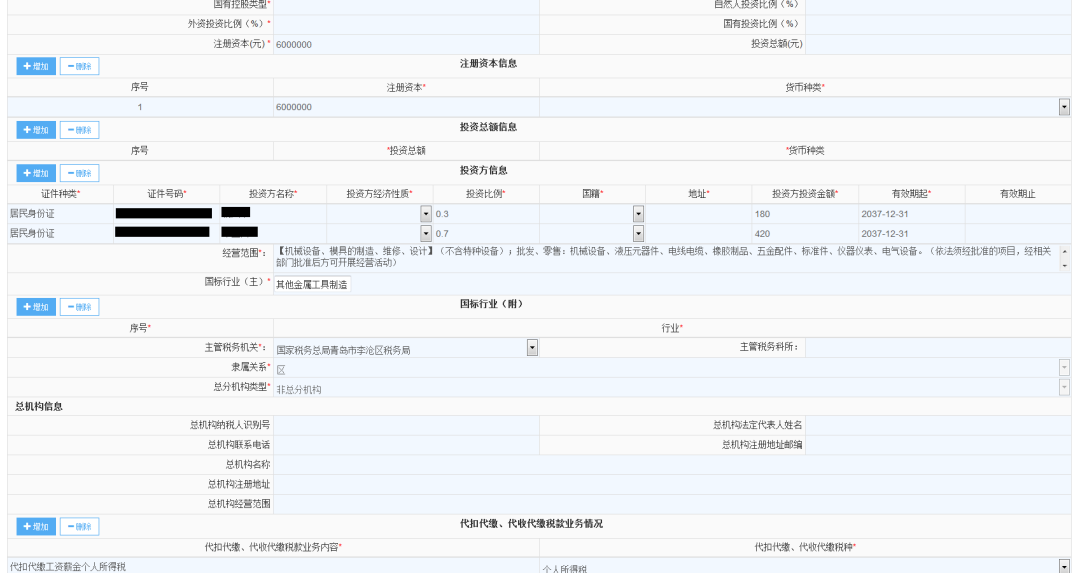Click 有效期起 2037-12-31 in the 180 row

[x=912, y=213]
